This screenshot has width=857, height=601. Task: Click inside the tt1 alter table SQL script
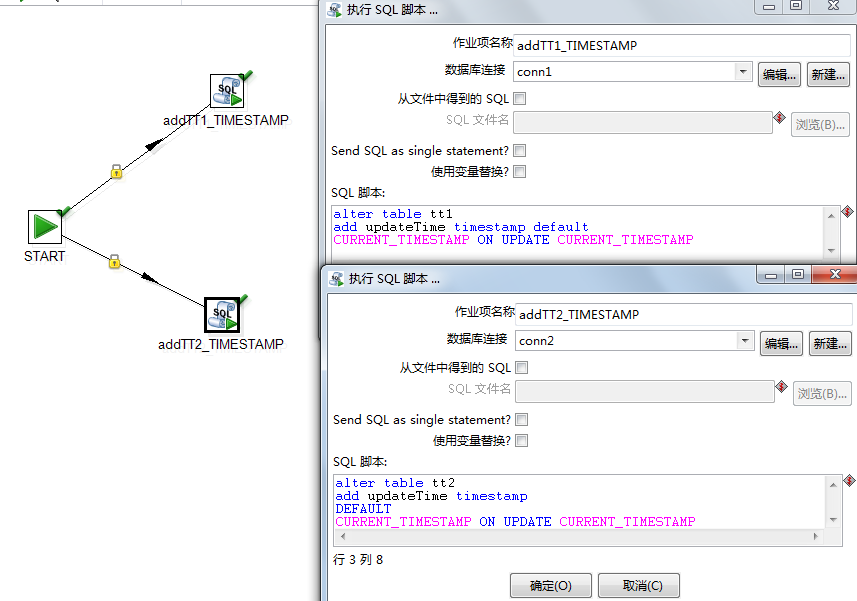pos(578,233)
